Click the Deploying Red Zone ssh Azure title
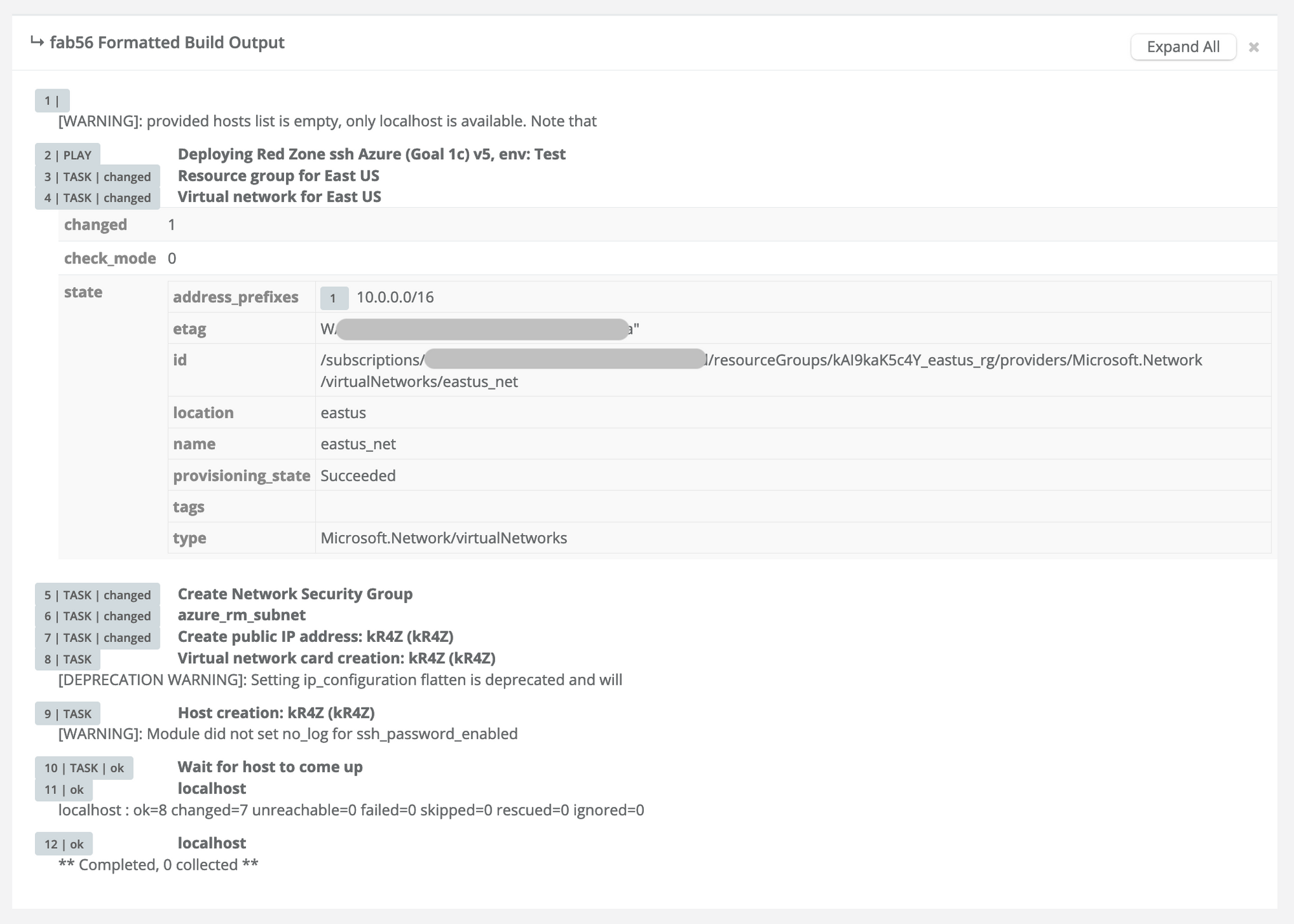The width and height of the screenshot is (1294, 924). [371, 154]
